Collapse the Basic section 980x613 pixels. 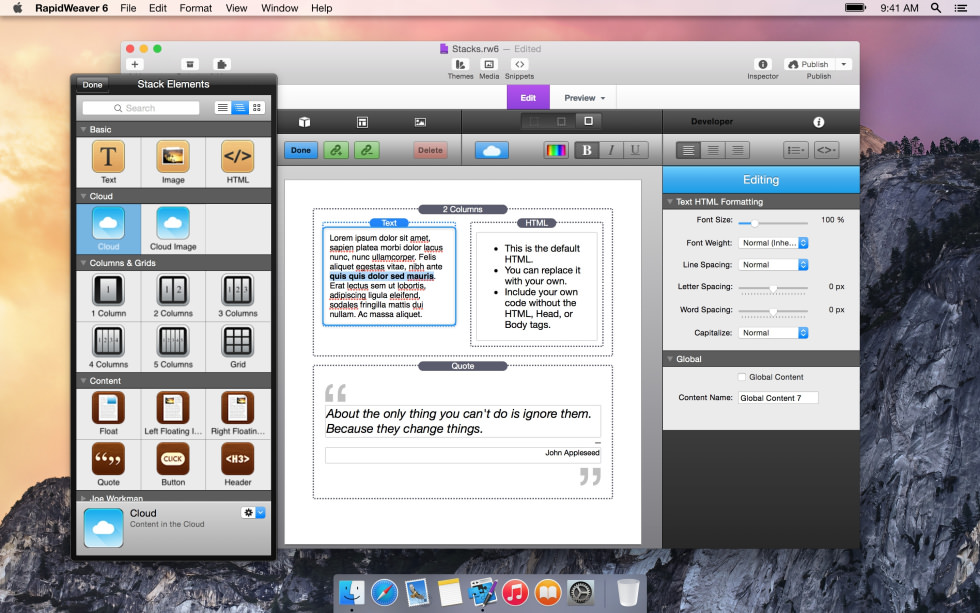point(83,129)
